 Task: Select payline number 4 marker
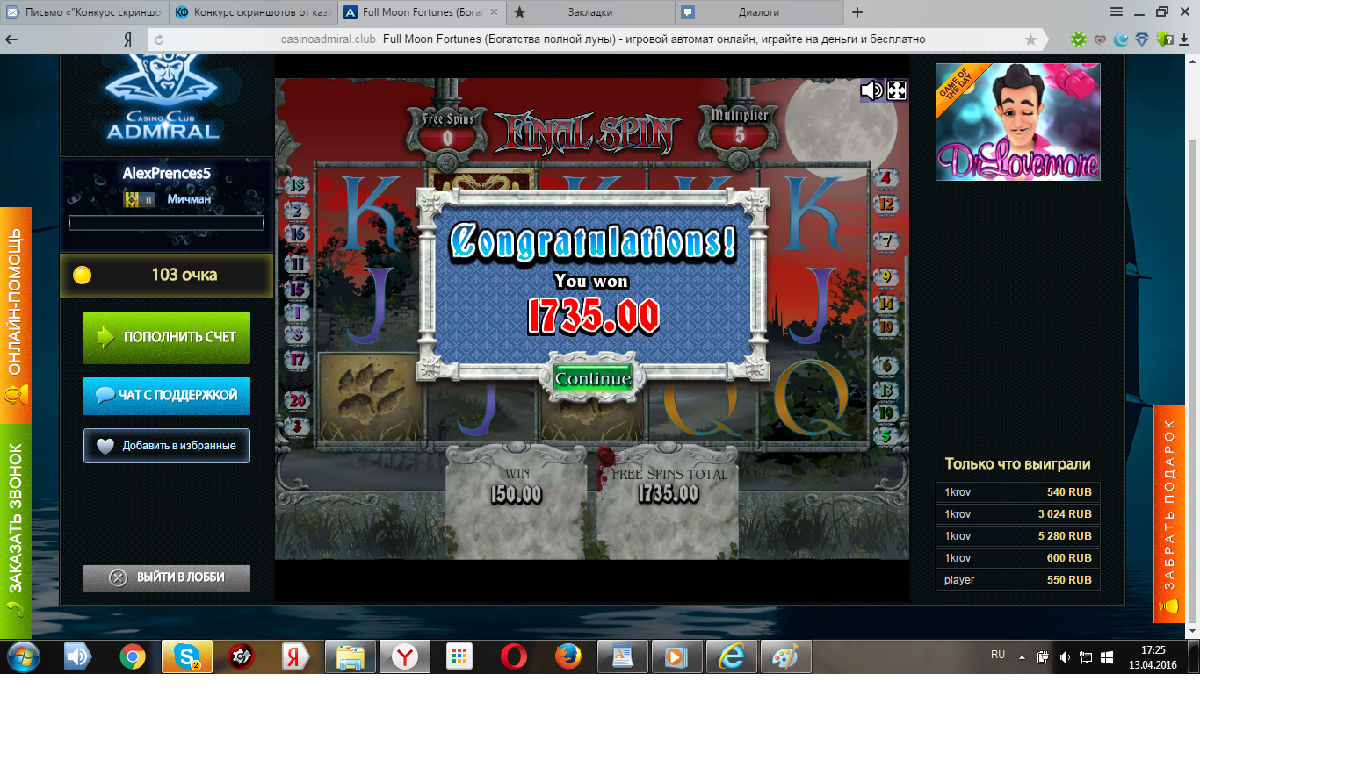884,179
